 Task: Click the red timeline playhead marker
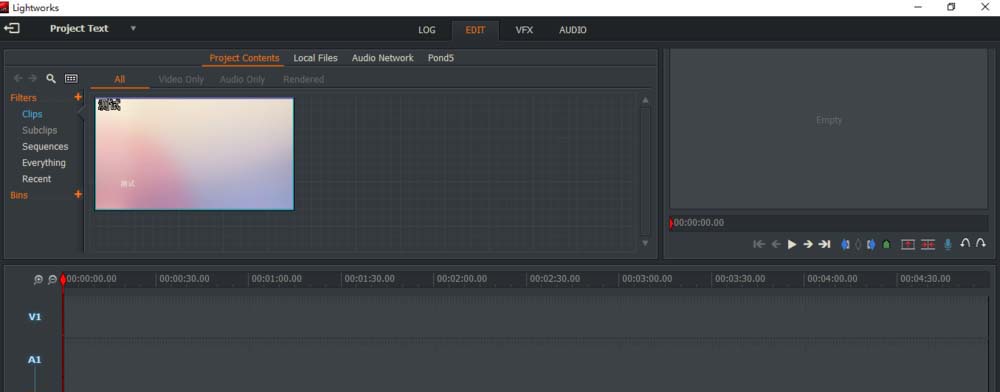click(62, 279)
